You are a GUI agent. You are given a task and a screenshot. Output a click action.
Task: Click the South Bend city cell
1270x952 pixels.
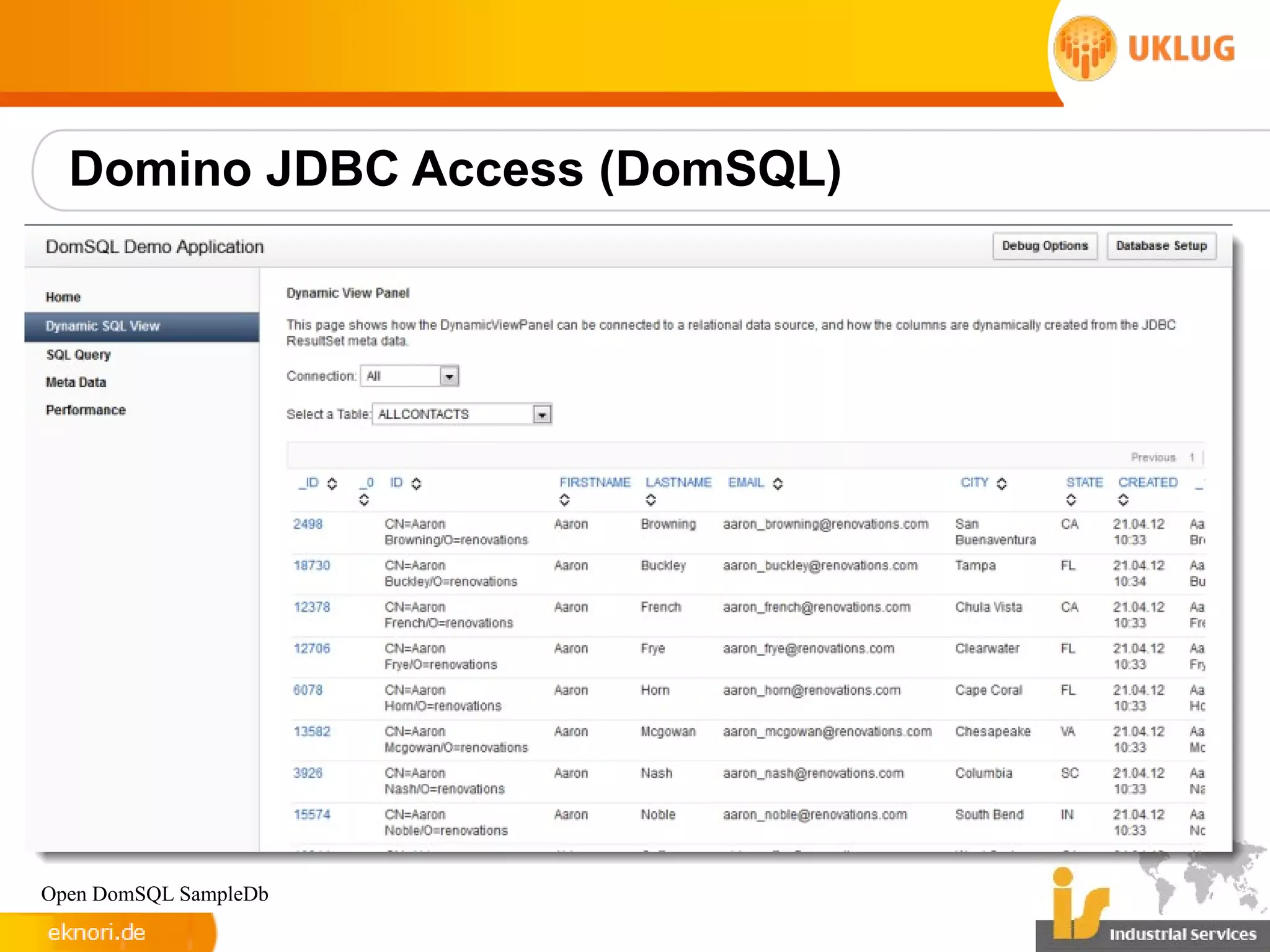pyautogui.click(x=989, y=815)
